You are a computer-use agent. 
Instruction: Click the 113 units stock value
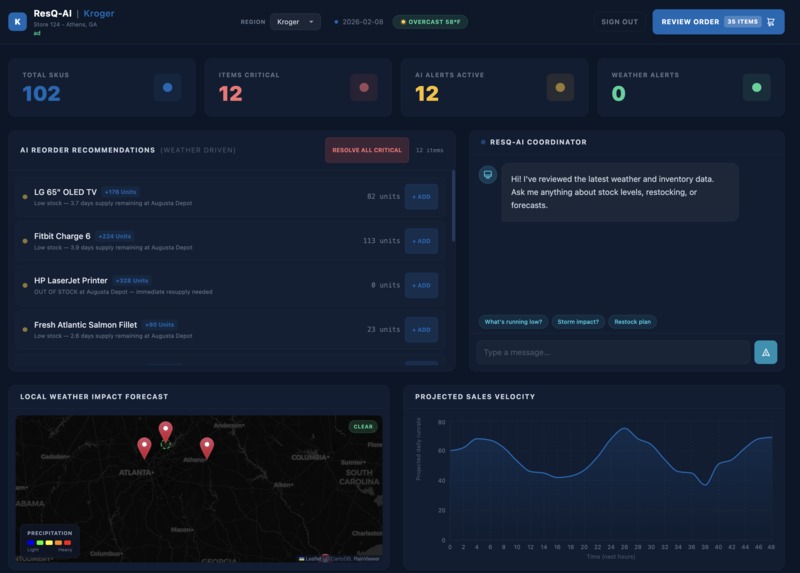(382, 241)
